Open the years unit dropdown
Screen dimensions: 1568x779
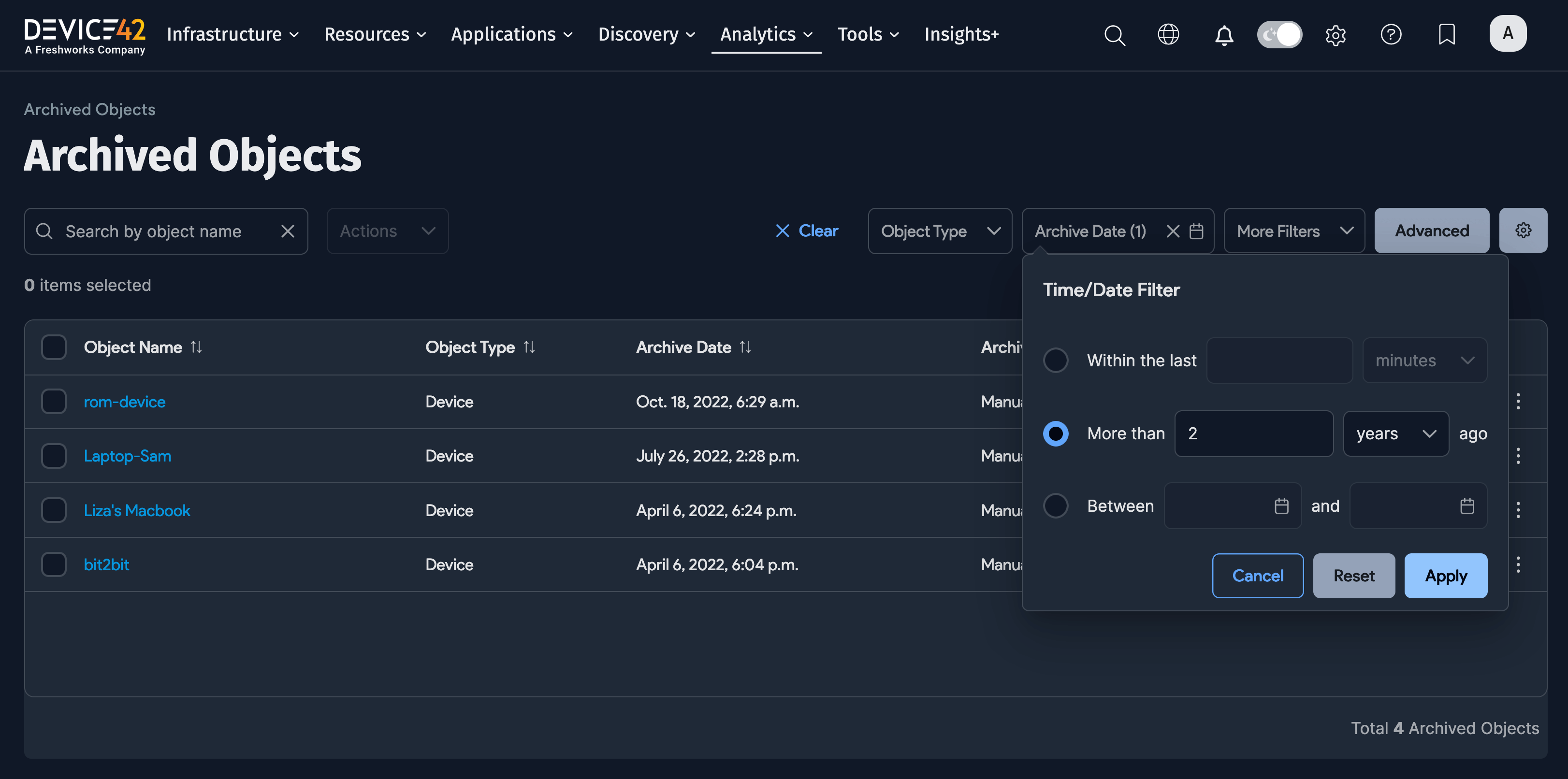1395,433
